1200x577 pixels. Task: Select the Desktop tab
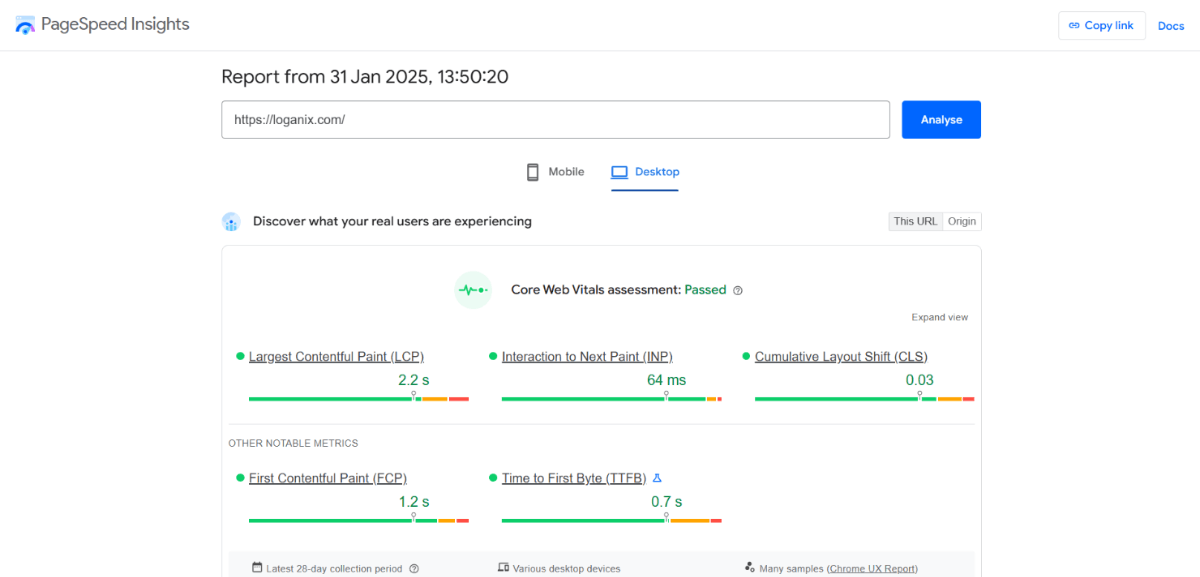point(645,172)
